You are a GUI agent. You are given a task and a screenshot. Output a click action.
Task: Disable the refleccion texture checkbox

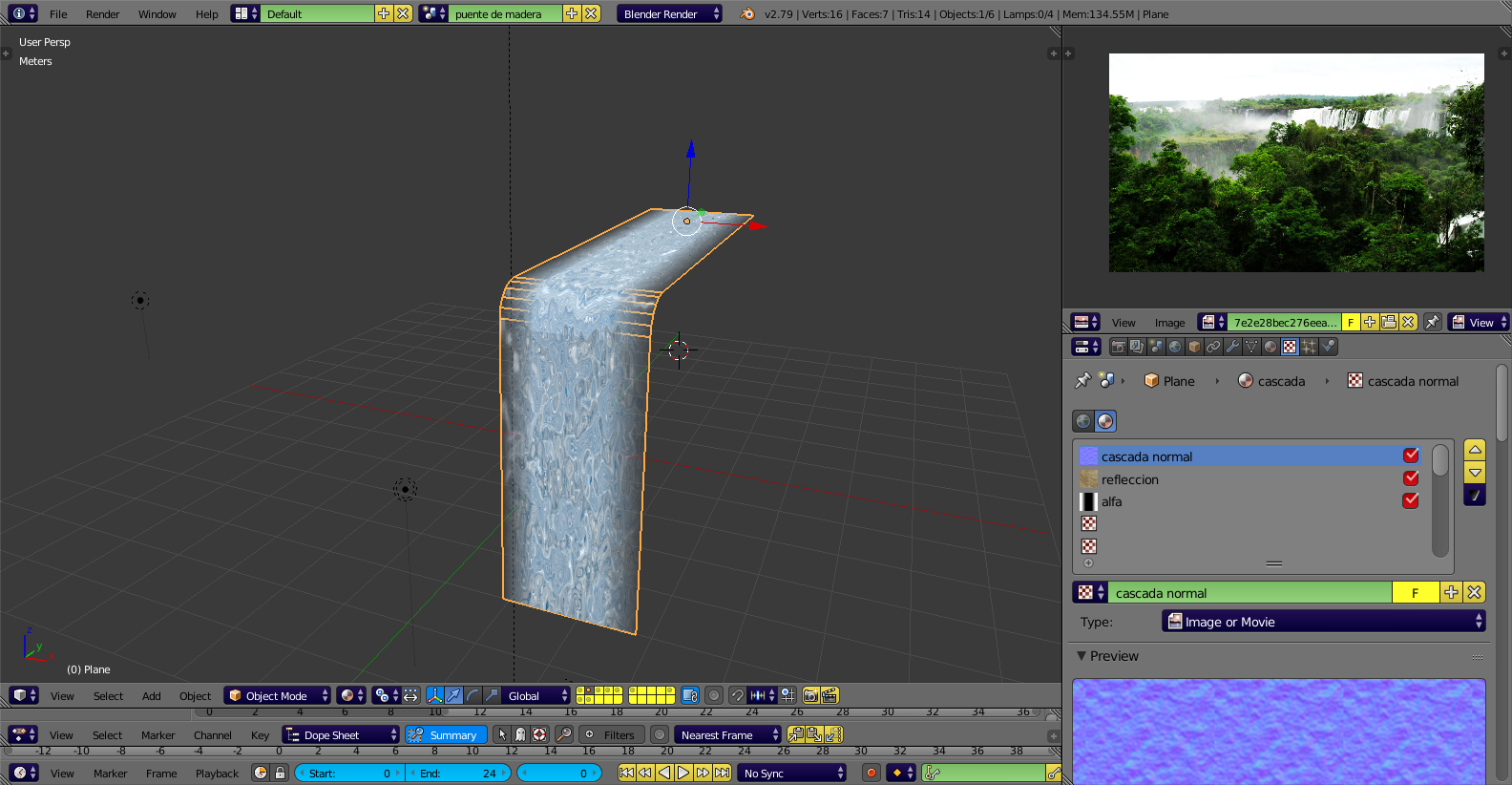click(x=1411, y=478)
